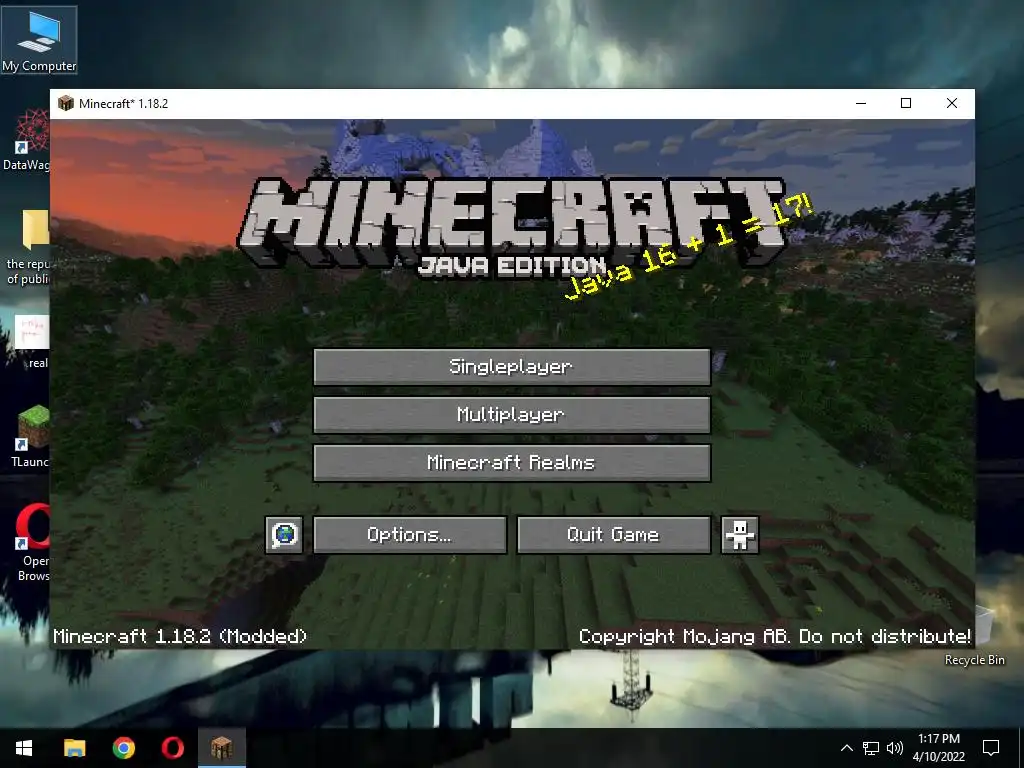Maximize the Minecraft window
This screenshot has height=768, width=1024.
(906, 103)
